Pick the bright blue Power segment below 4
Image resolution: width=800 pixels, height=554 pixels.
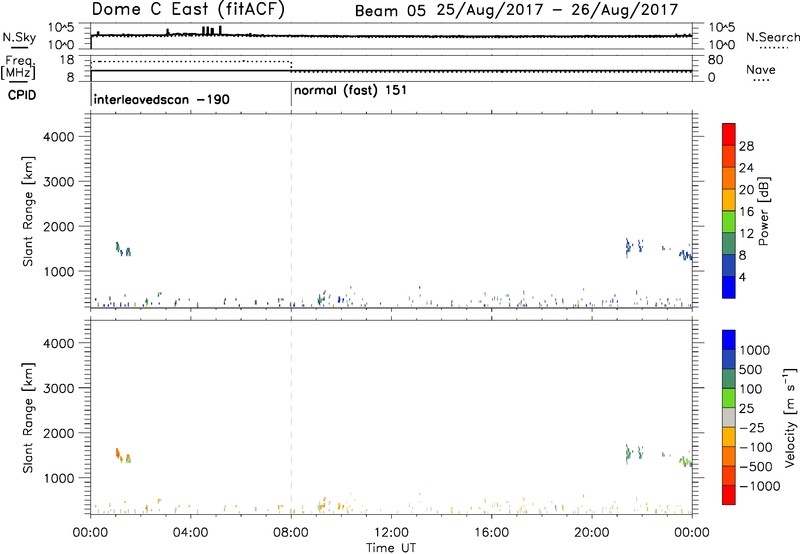[x=729, y=287]
